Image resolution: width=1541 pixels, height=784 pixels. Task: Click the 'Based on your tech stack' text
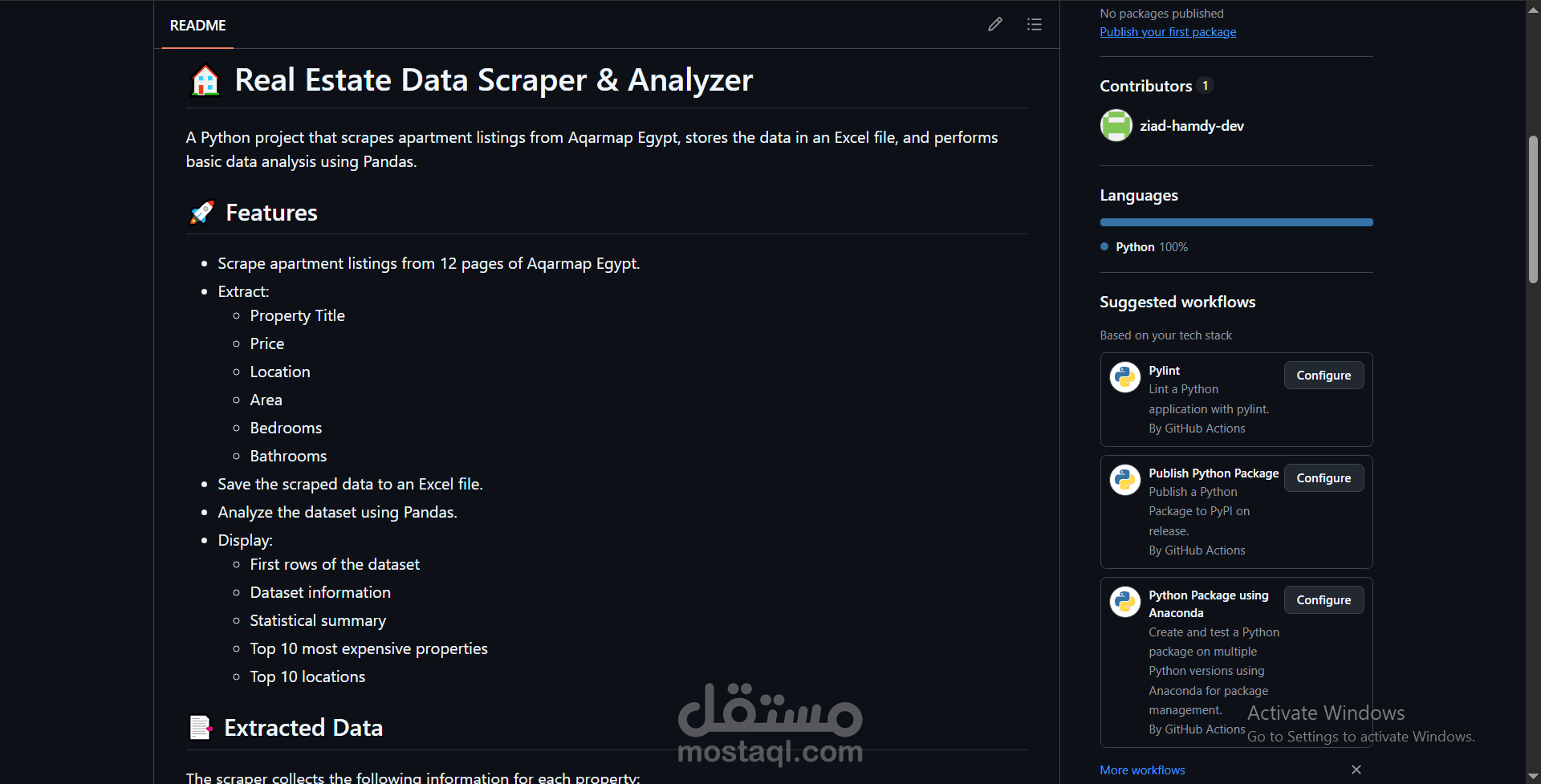pyautogui.click(x=1165, y=335)
